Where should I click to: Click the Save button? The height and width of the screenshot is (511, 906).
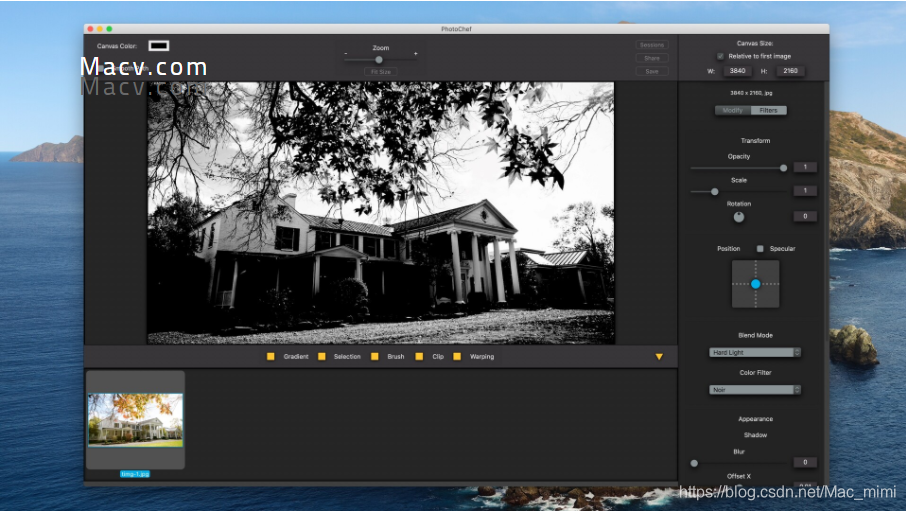(652, 72)
